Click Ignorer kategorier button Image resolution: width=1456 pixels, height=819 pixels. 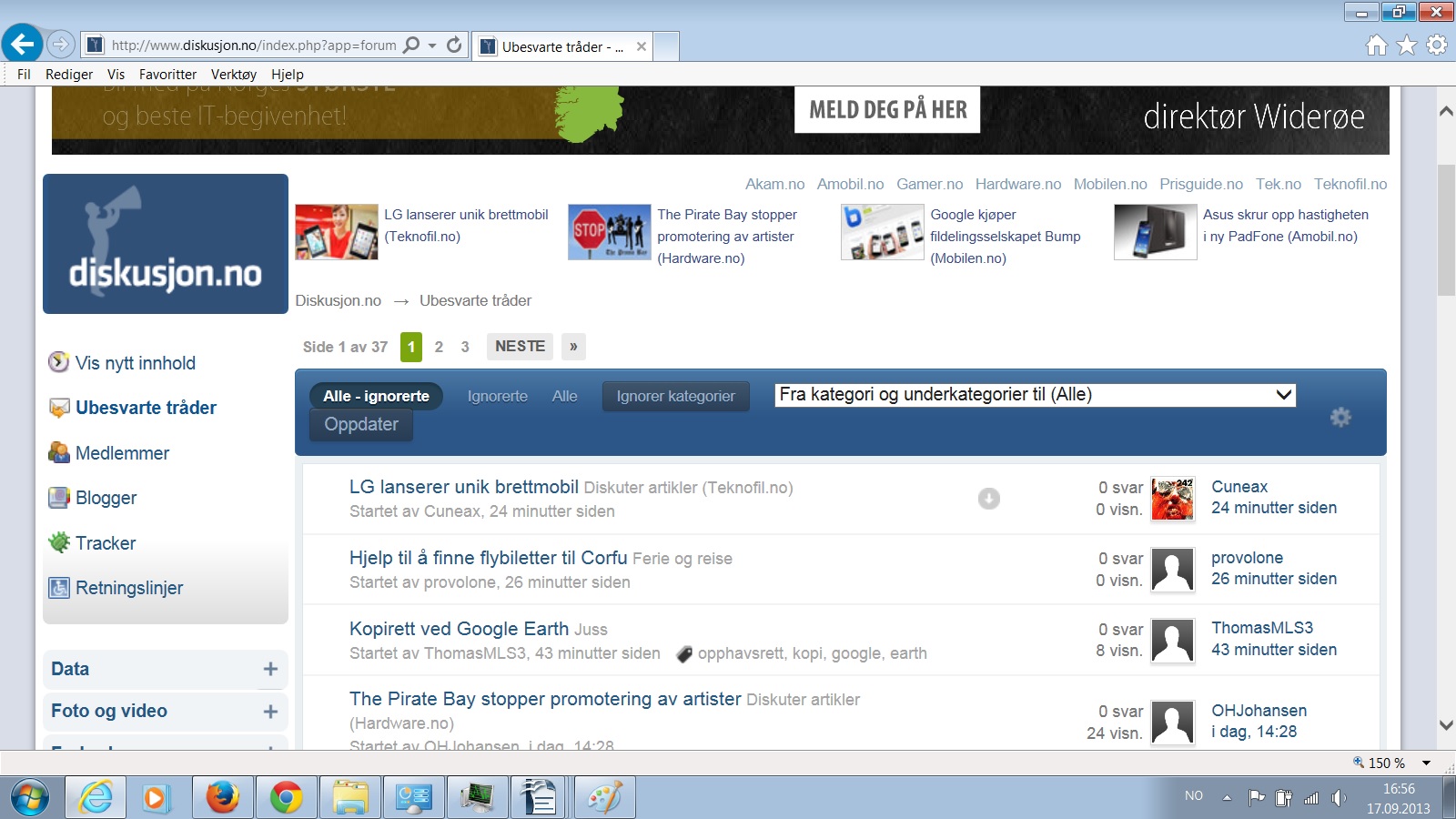click(x=675, y=396)
